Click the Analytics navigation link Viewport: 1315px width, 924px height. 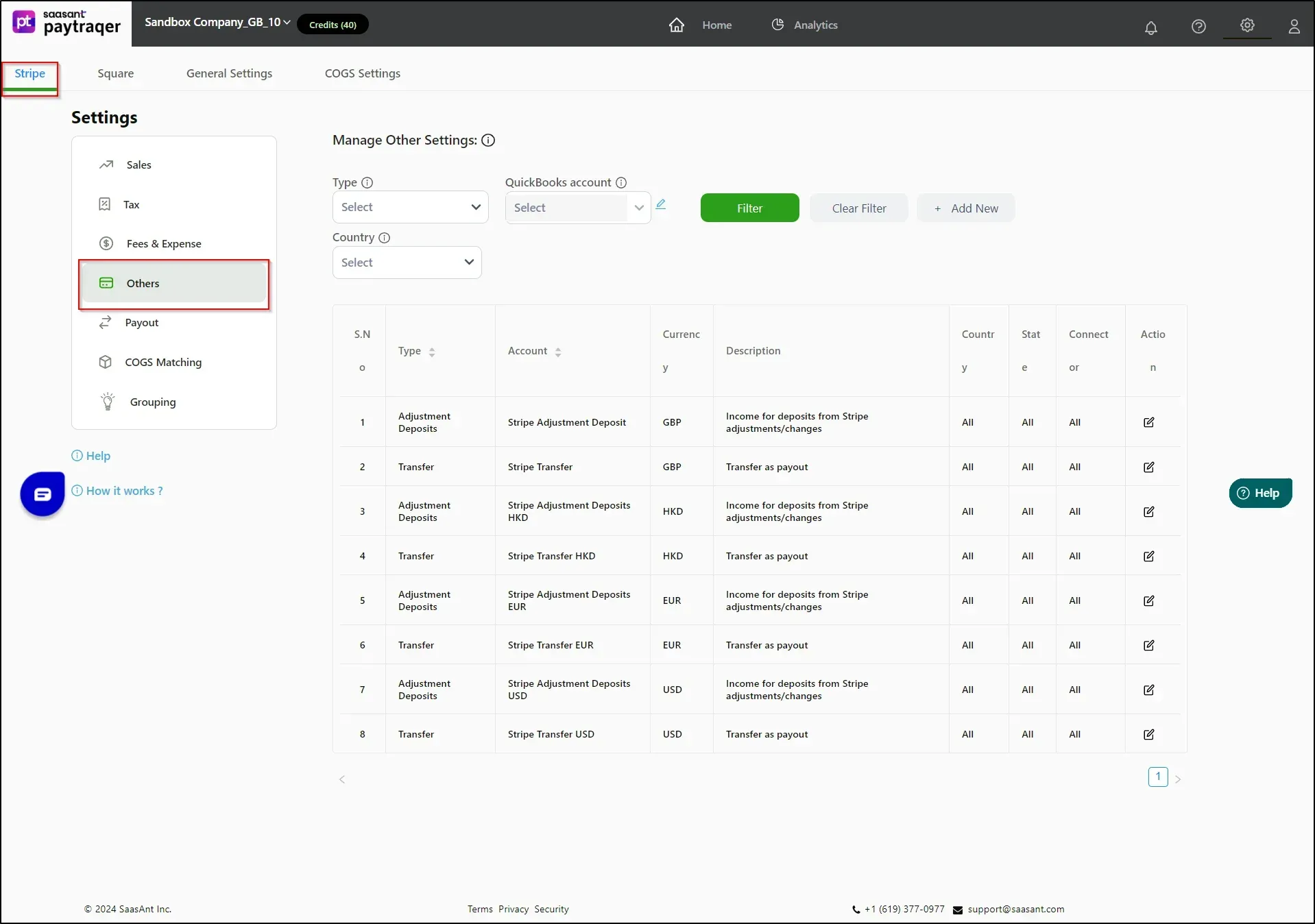pos(815,25)
